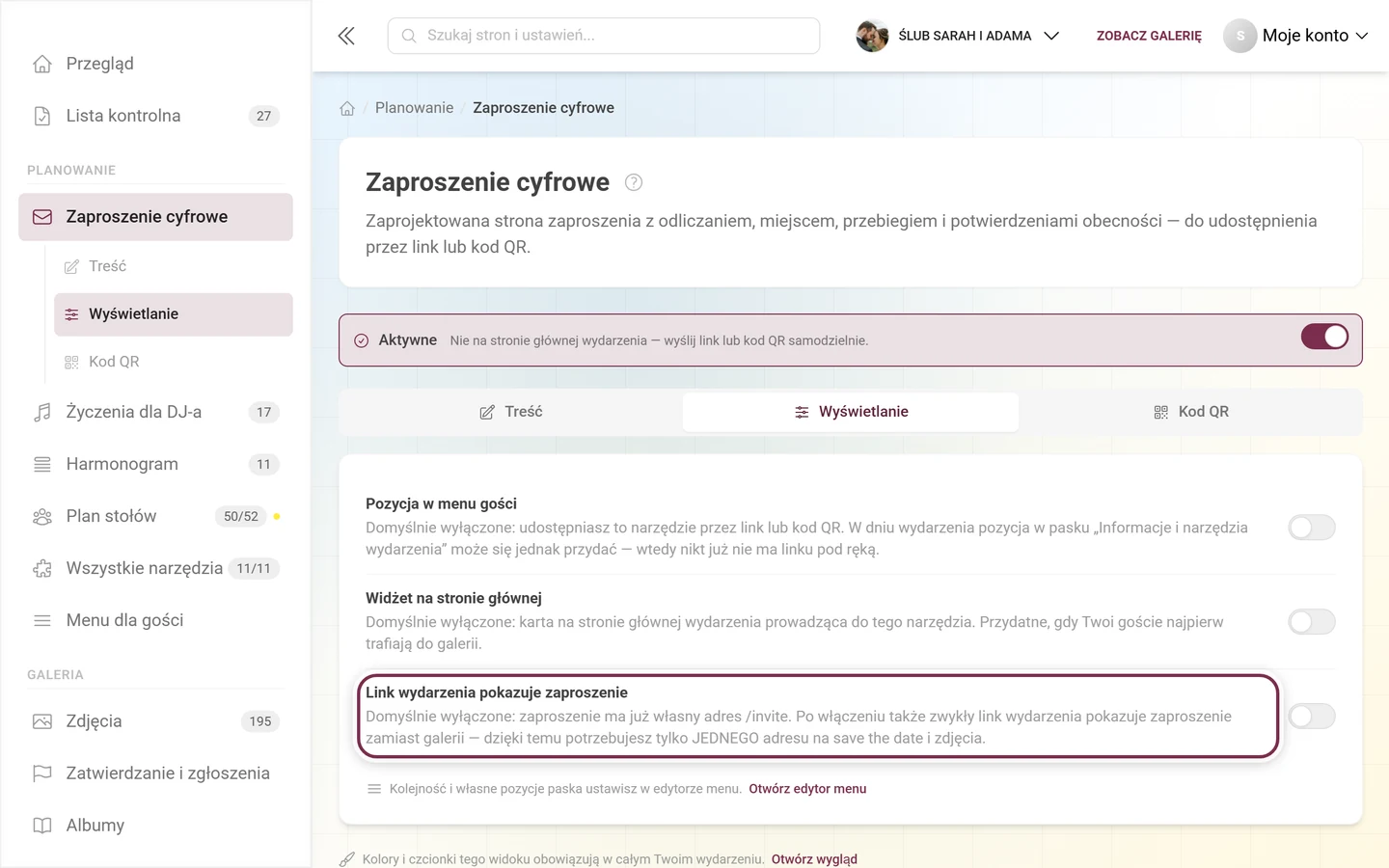The height and width of the screenshot is (868, 1389).
Task: Click the Zatwierdzanie i zgłoszenia flag icon
Action: pos(42,773)
